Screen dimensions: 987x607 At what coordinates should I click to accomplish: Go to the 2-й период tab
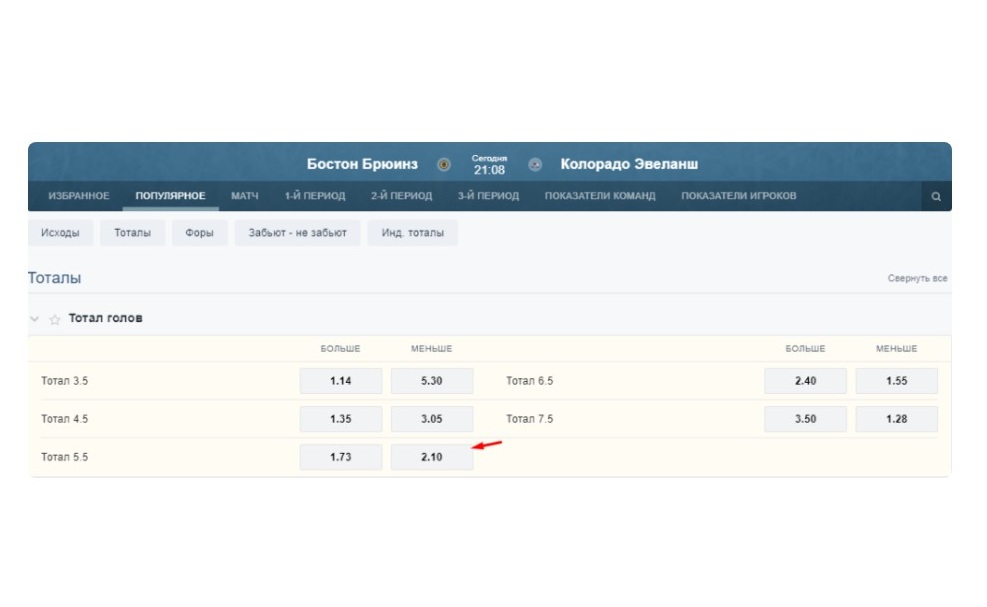pyautogui.click(x=402, y=196)
